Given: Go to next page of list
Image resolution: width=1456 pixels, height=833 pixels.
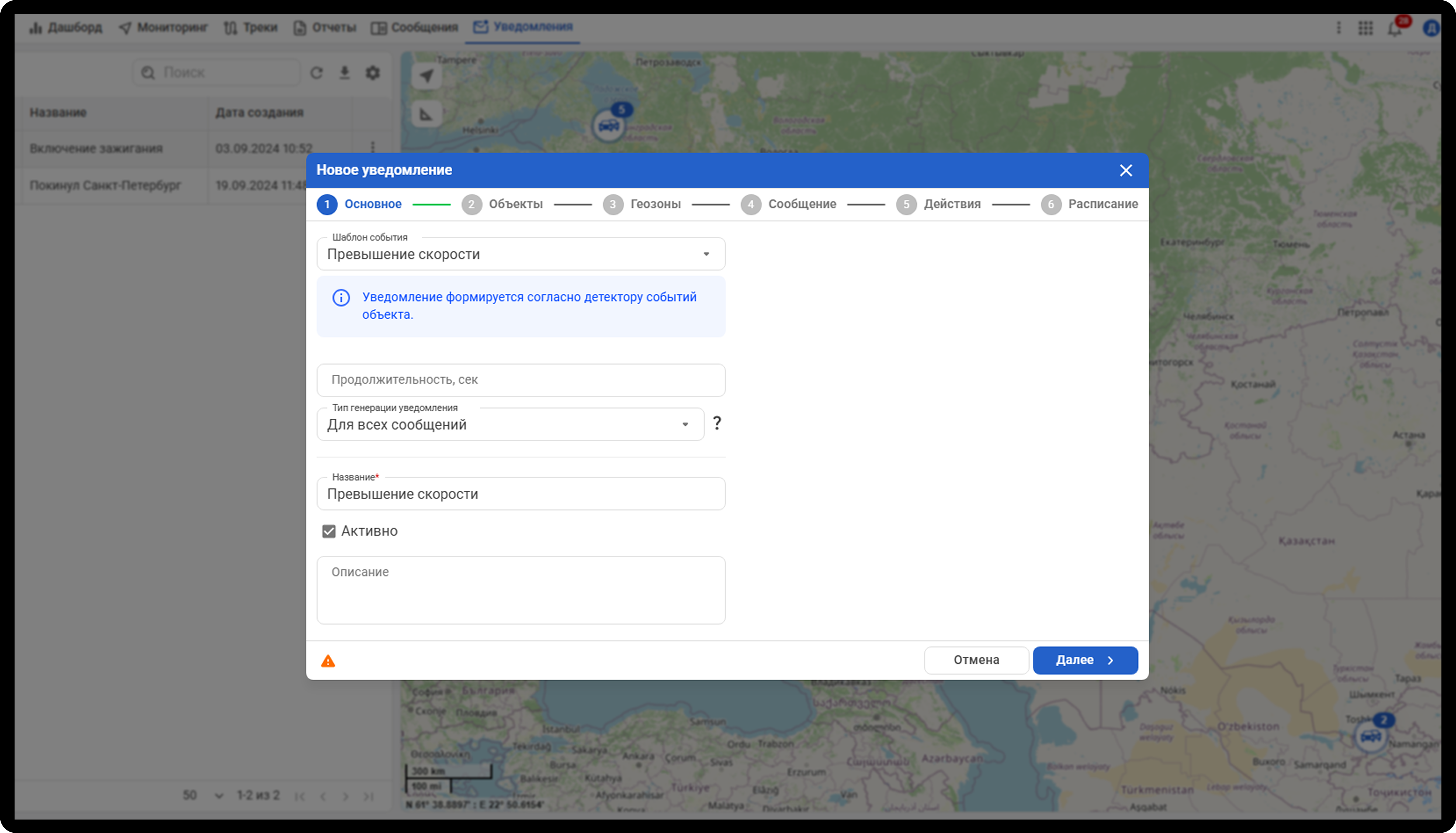Looking at the screenshot, I should pyautogui.click(x=345, y=796).
